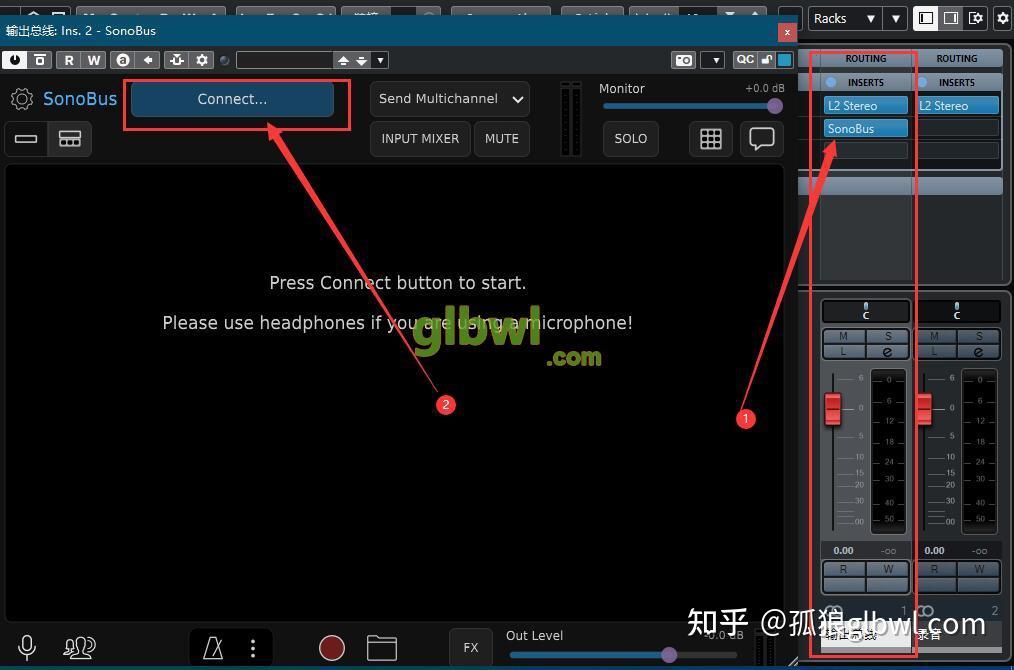The width and height of the screenshot is (1014, 670).
Task: Switch to the ROUTING tab on the rack
Action: (866, 58)
